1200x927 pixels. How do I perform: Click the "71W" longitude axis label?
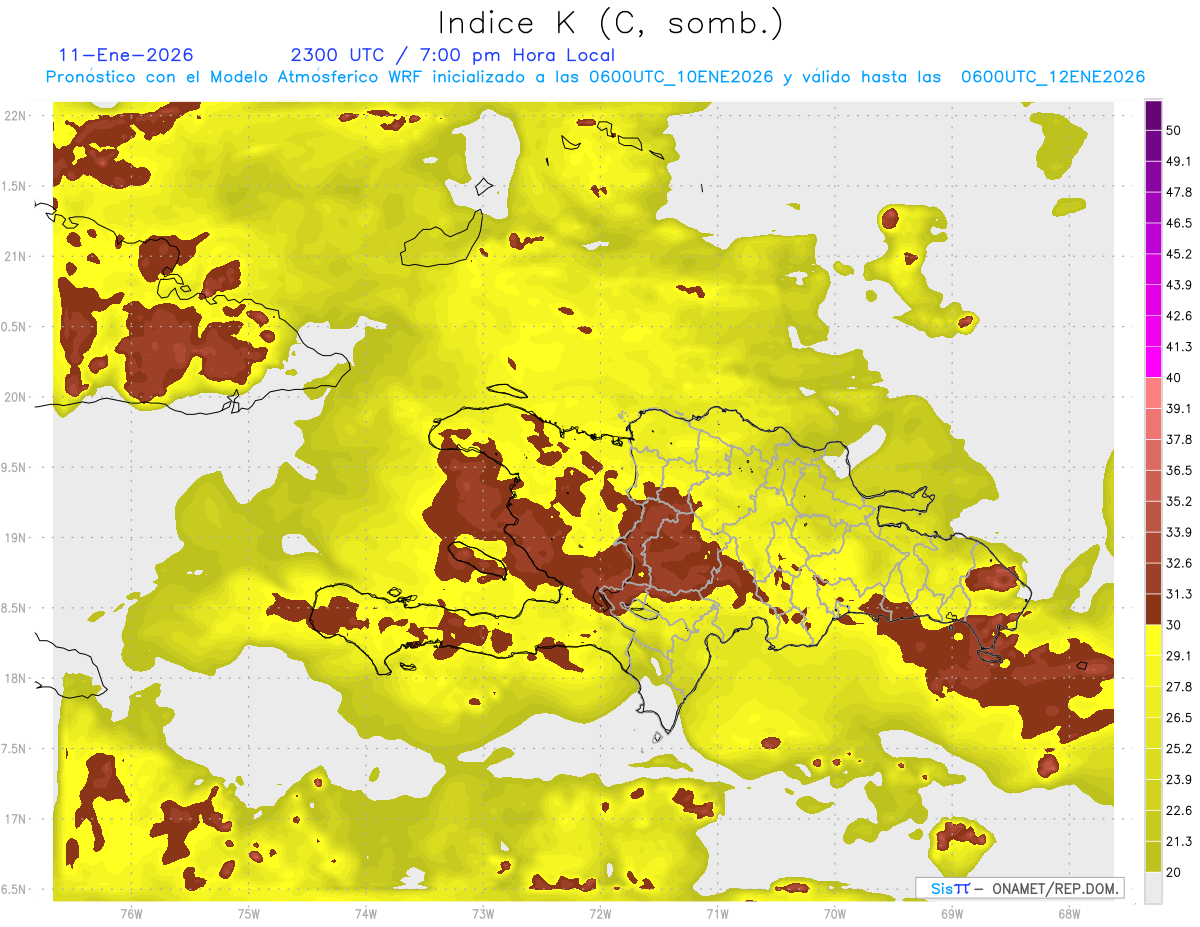pyautogui.click(x=717, y=915)
